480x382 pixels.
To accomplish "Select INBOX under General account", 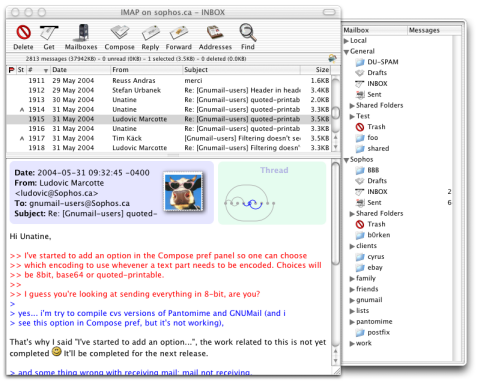I will 377,84.
